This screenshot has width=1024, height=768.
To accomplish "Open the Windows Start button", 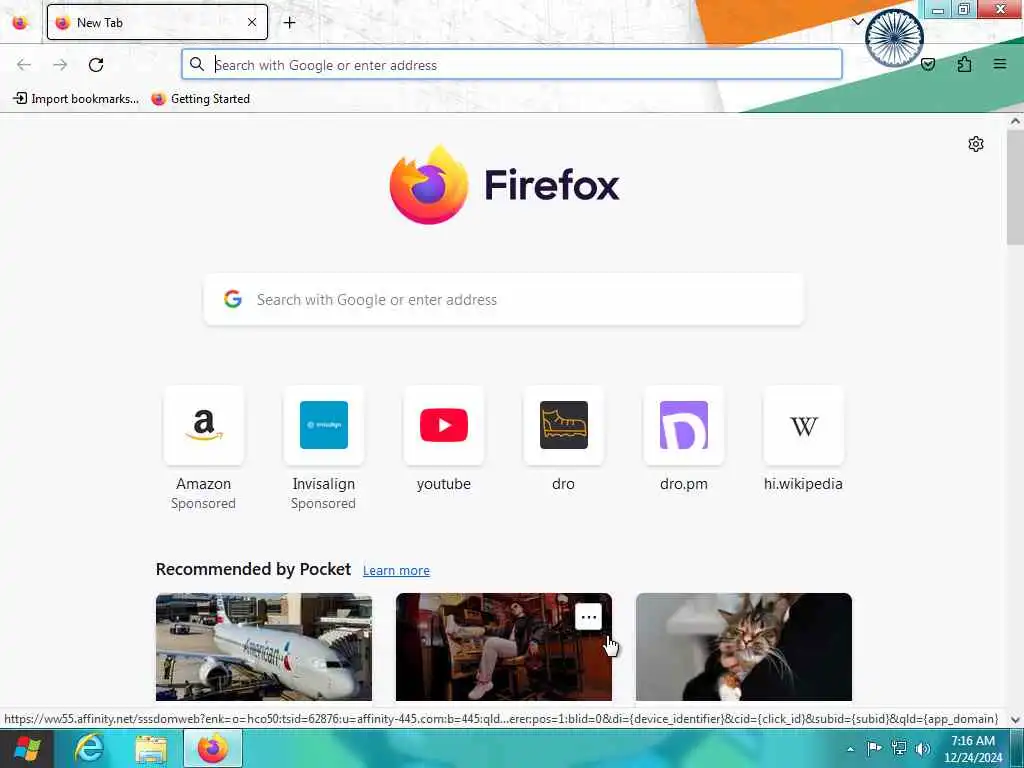I will coord(26,748).
